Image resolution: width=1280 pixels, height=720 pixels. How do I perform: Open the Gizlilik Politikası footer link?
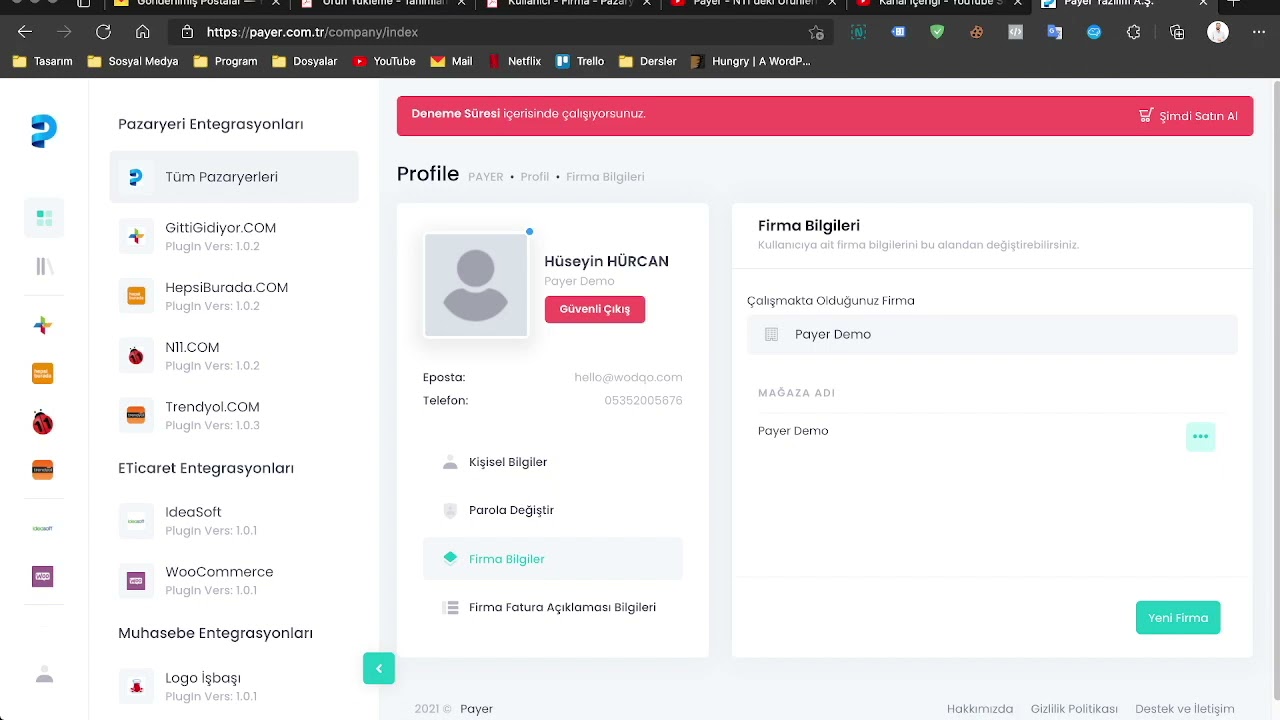1074,709
